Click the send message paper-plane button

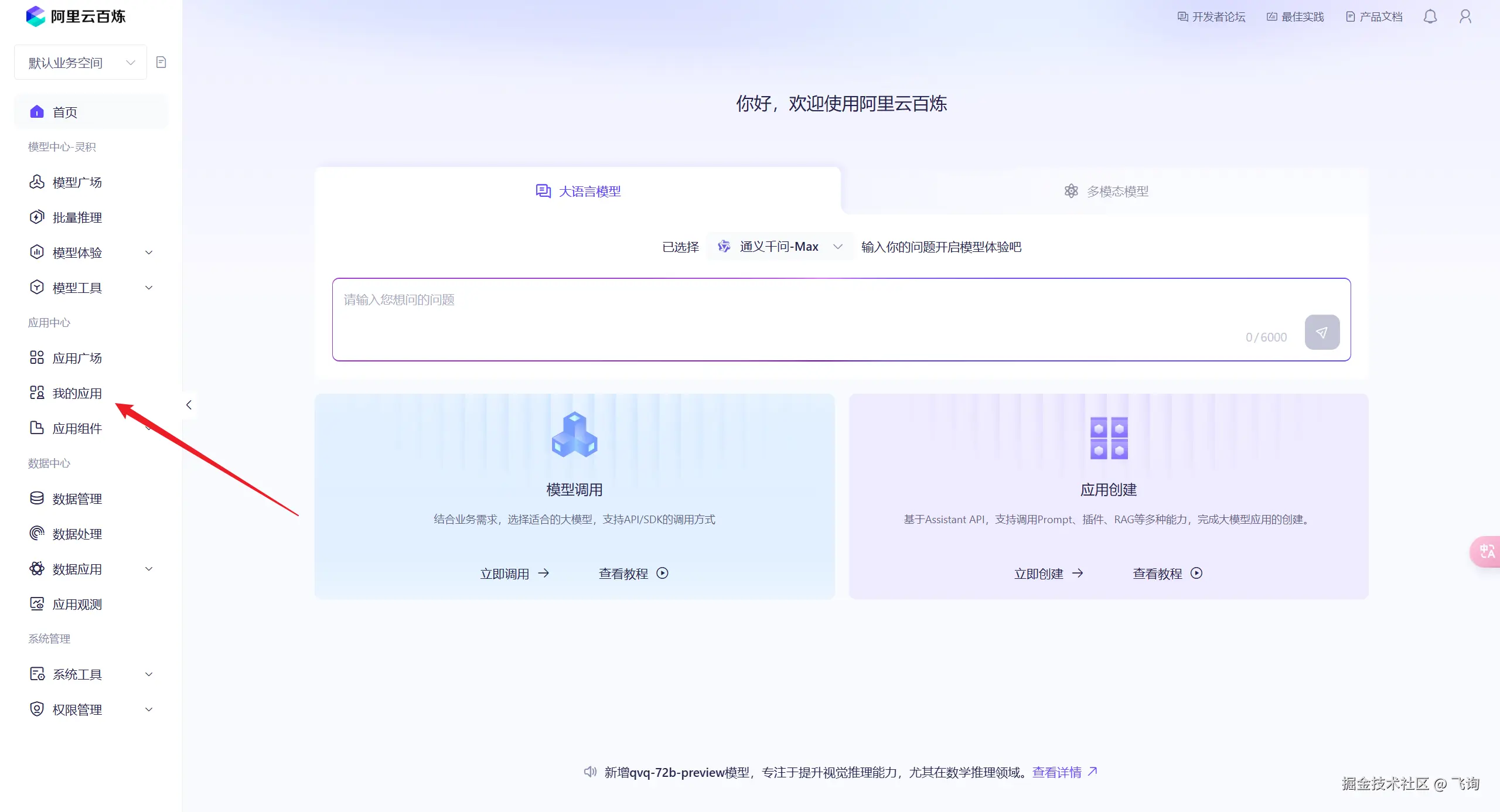(1322, 332)
